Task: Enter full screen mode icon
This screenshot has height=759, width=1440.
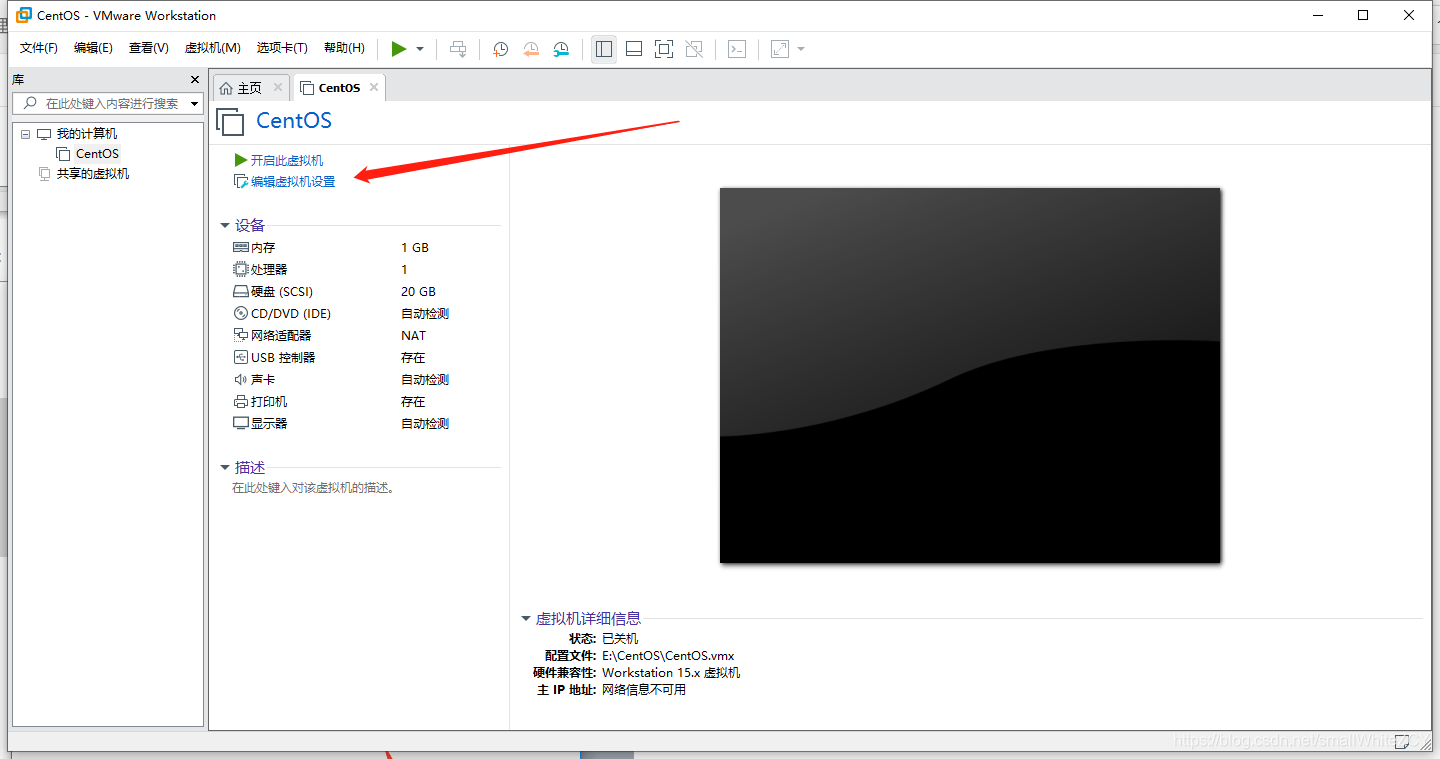Action: click(x=664, y=49)
